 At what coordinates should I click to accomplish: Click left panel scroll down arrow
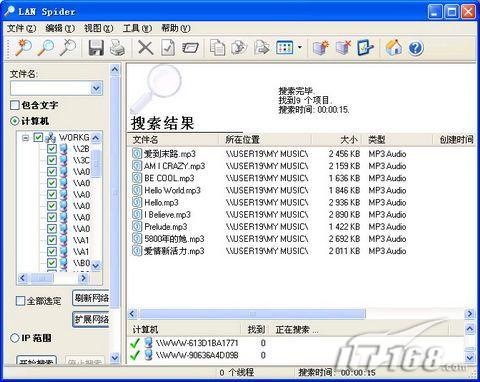(x=115, y=358)
